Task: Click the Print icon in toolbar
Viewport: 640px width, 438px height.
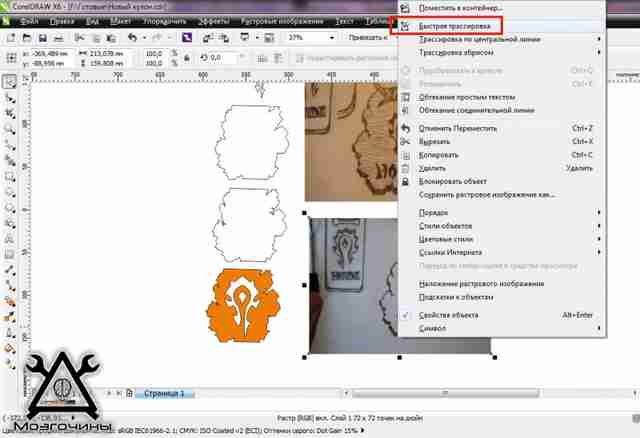Action: point(59,38)
